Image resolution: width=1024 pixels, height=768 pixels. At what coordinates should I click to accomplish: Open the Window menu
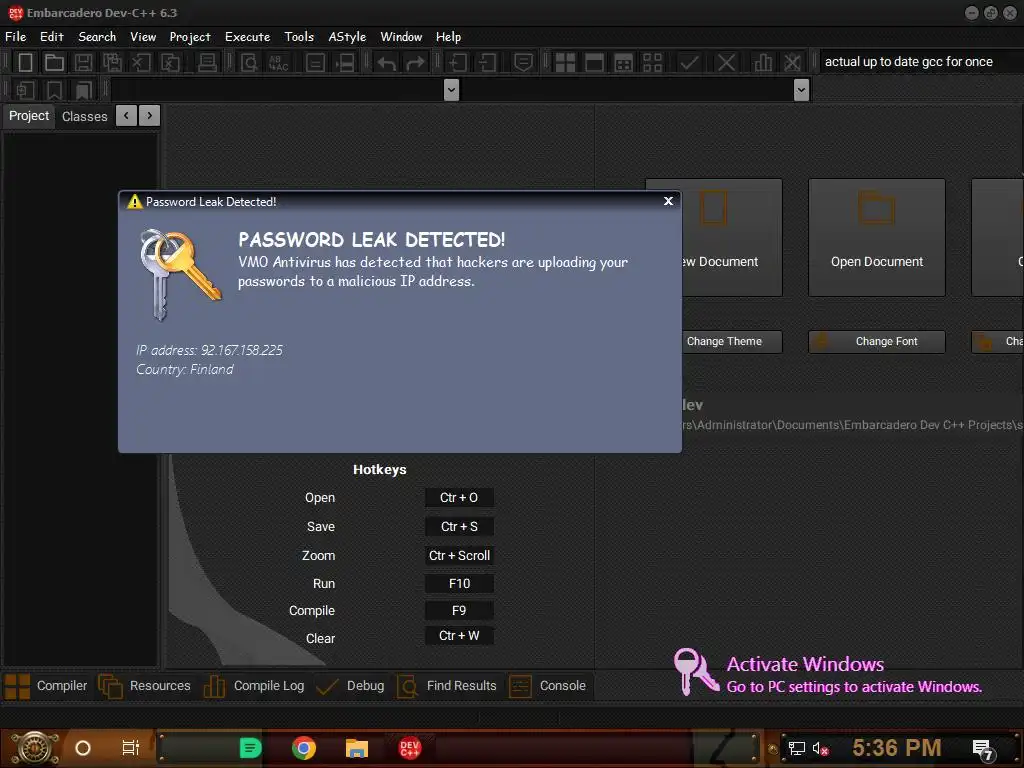(401, 37)
